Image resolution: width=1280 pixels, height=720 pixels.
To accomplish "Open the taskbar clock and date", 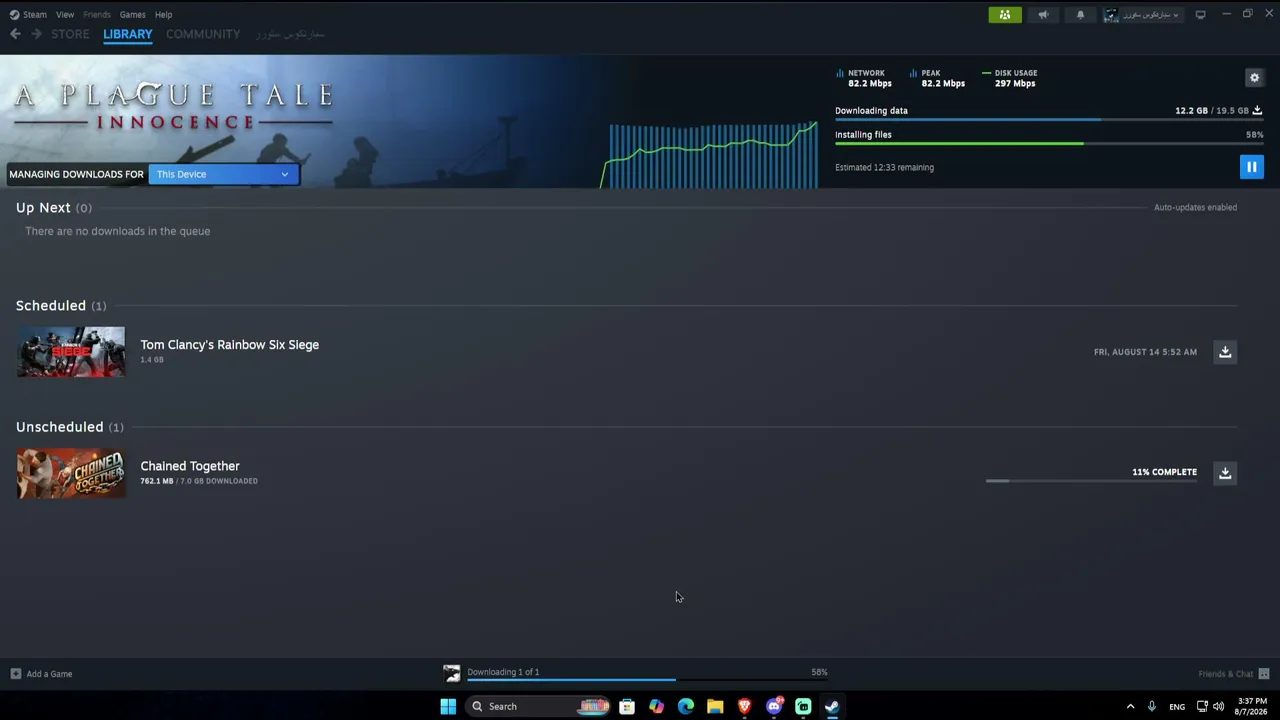I will 1252,706.
